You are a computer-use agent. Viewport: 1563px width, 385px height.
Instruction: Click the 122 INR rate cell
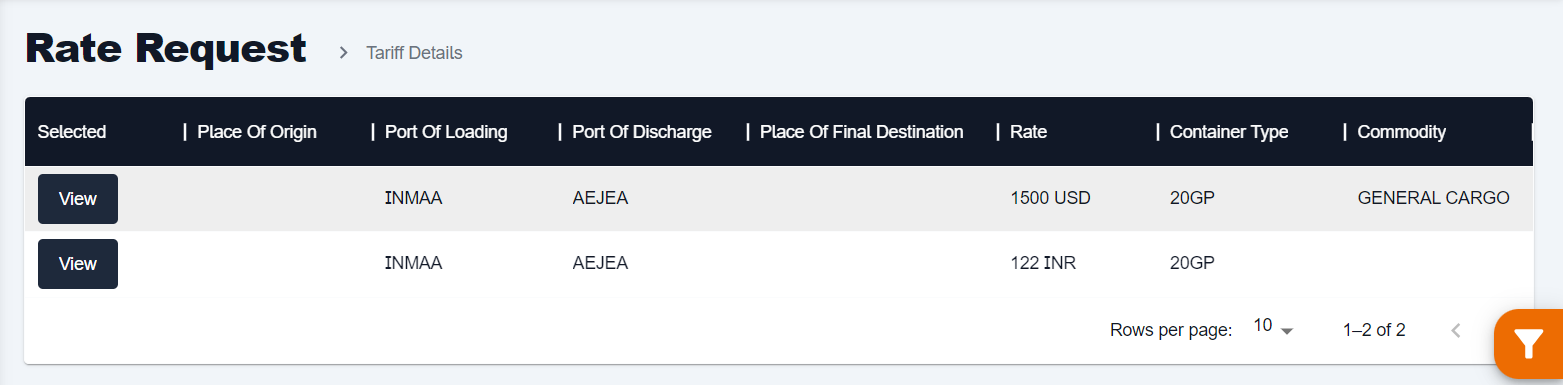click(x=1043, y=264)
